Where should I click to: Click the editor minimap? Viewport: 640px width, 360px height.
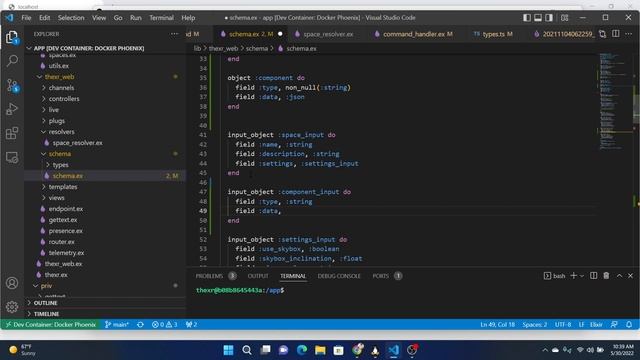[x=614, y=102]
